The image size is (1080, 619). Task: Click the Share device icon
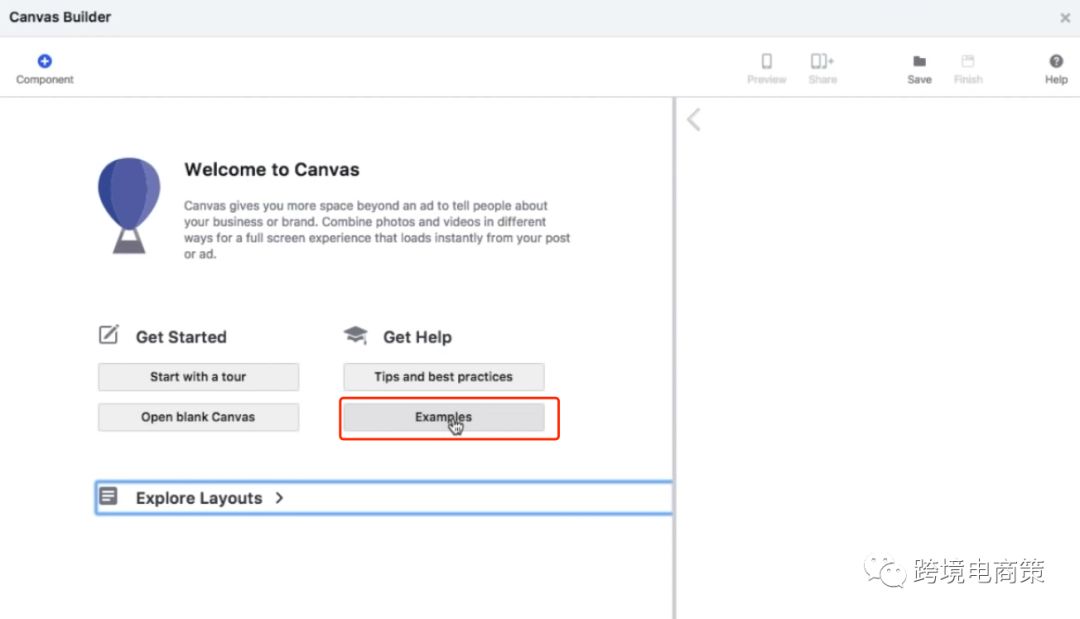click(x=822, y=61)
